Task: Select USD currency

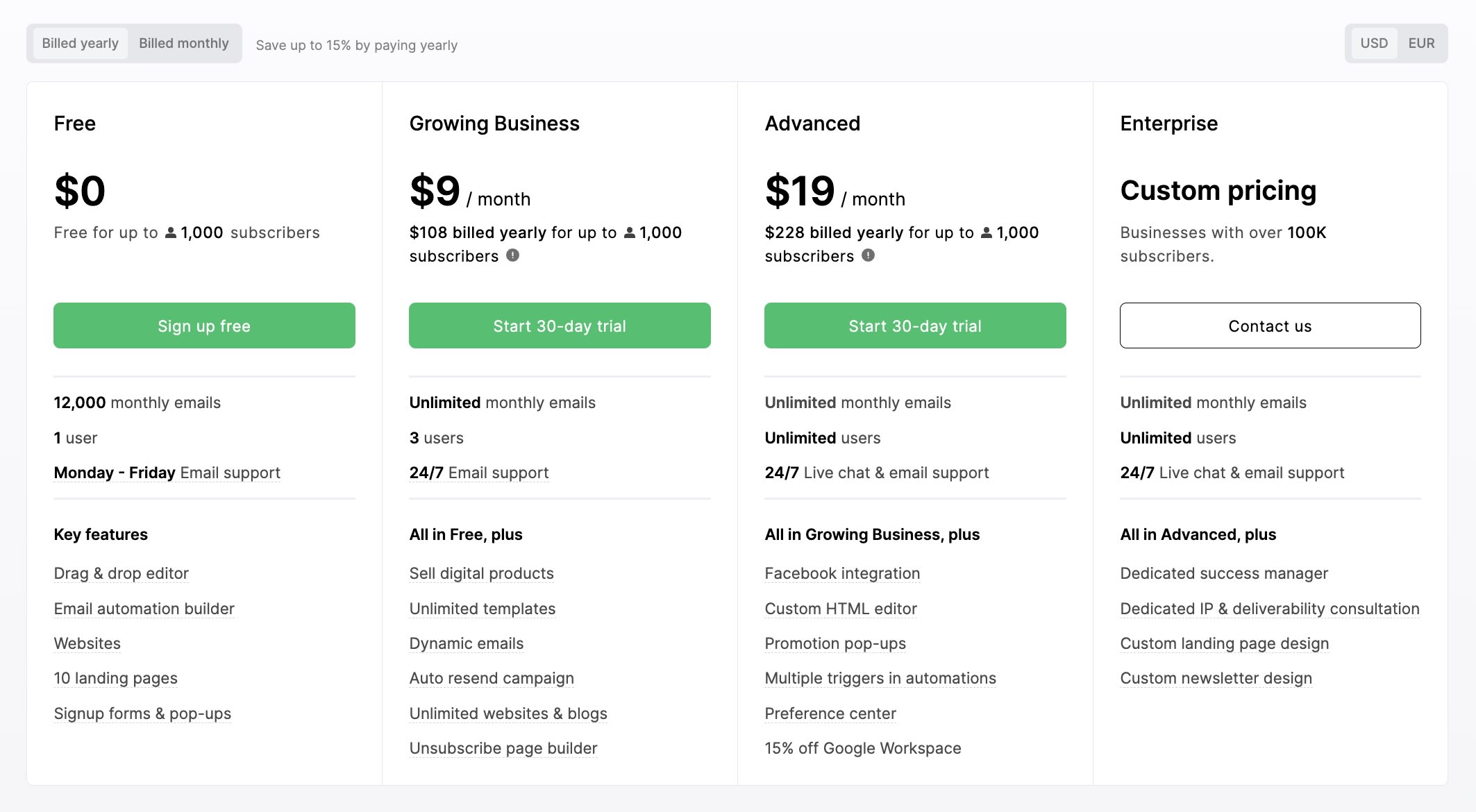Action: (1374, 43)
